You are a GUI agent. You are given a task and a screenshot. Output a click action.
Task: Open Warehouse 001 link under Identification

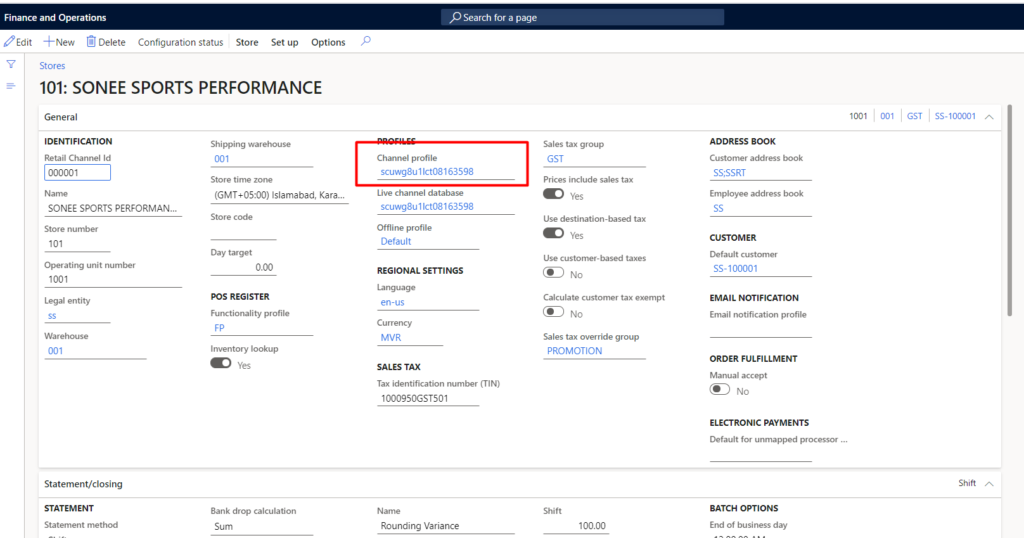(56, 351)
